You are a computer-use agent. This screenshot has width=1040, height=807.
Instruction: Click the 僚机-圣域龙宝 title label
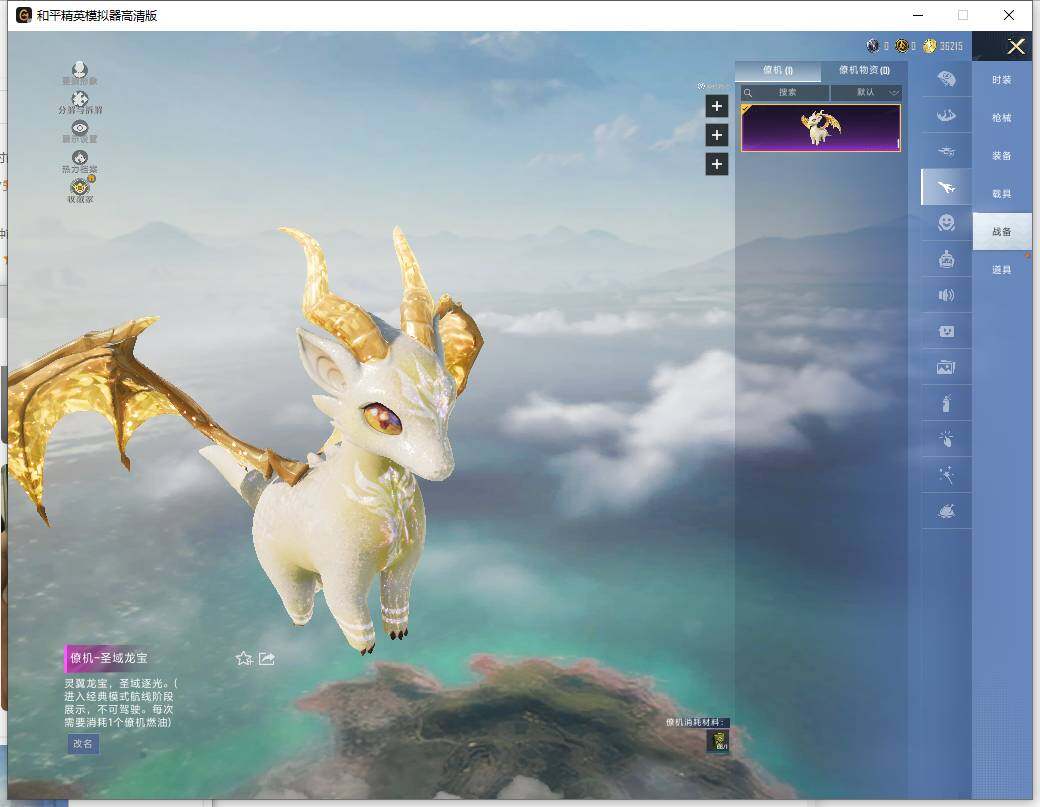(x=109, y=658)
